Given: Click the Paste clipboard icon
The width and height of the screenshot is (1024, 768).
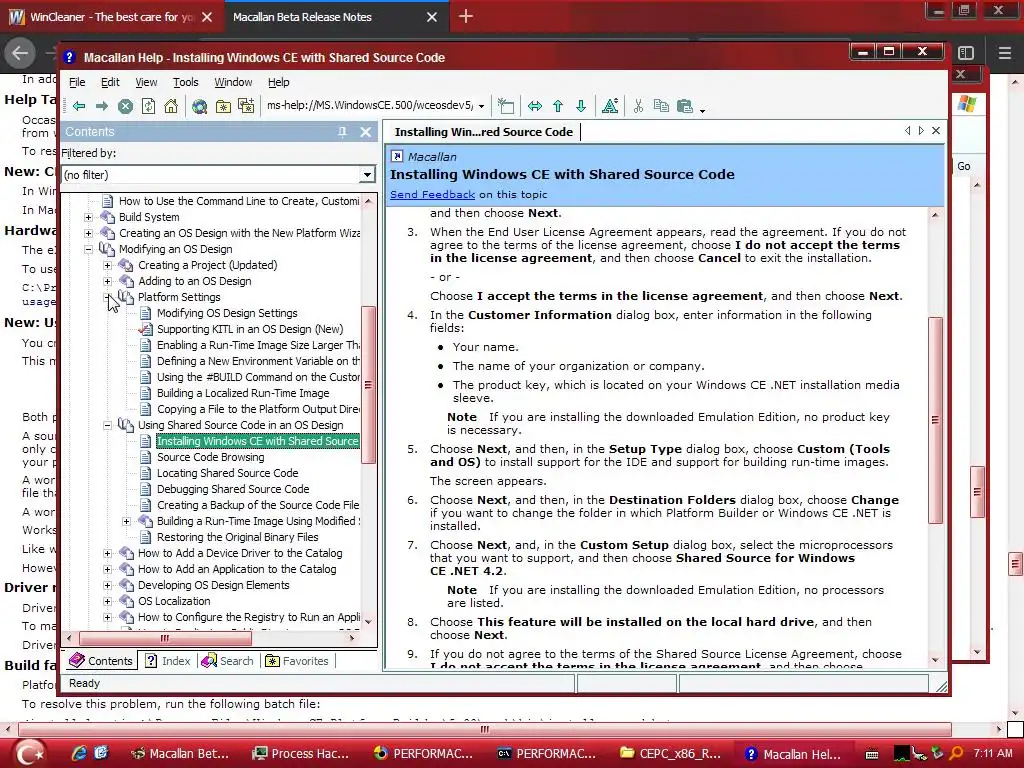Looking at the screenshot, I should [x=684, y=106].
